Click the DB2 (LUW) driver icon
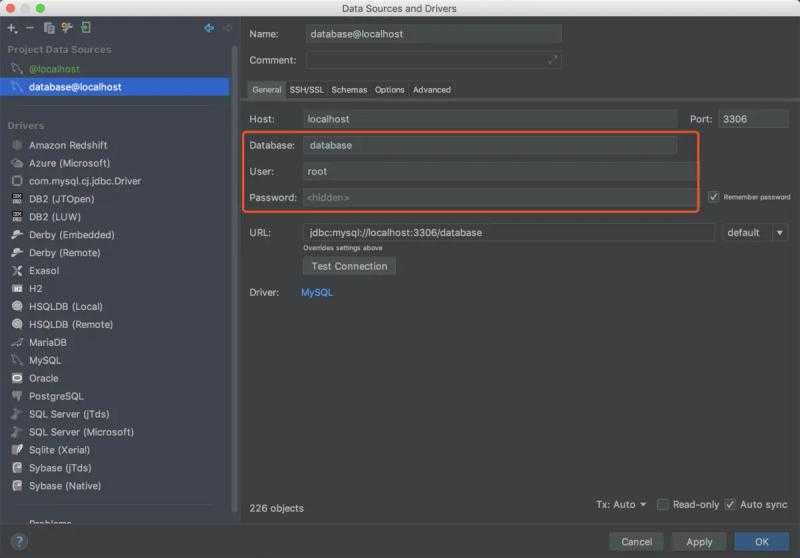Viewport: 800px width, 558px height. (x=17, y=217)
